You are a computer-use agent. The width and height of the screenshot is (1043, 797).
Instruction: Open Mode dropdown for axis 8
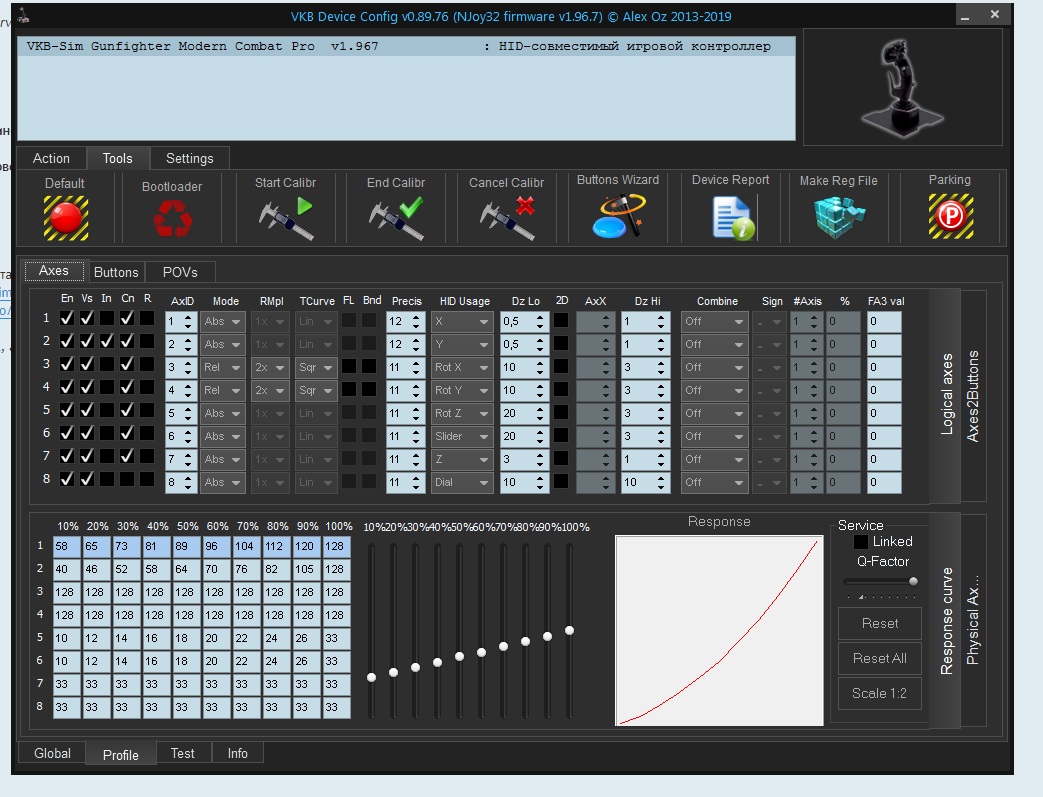[223, 482]
